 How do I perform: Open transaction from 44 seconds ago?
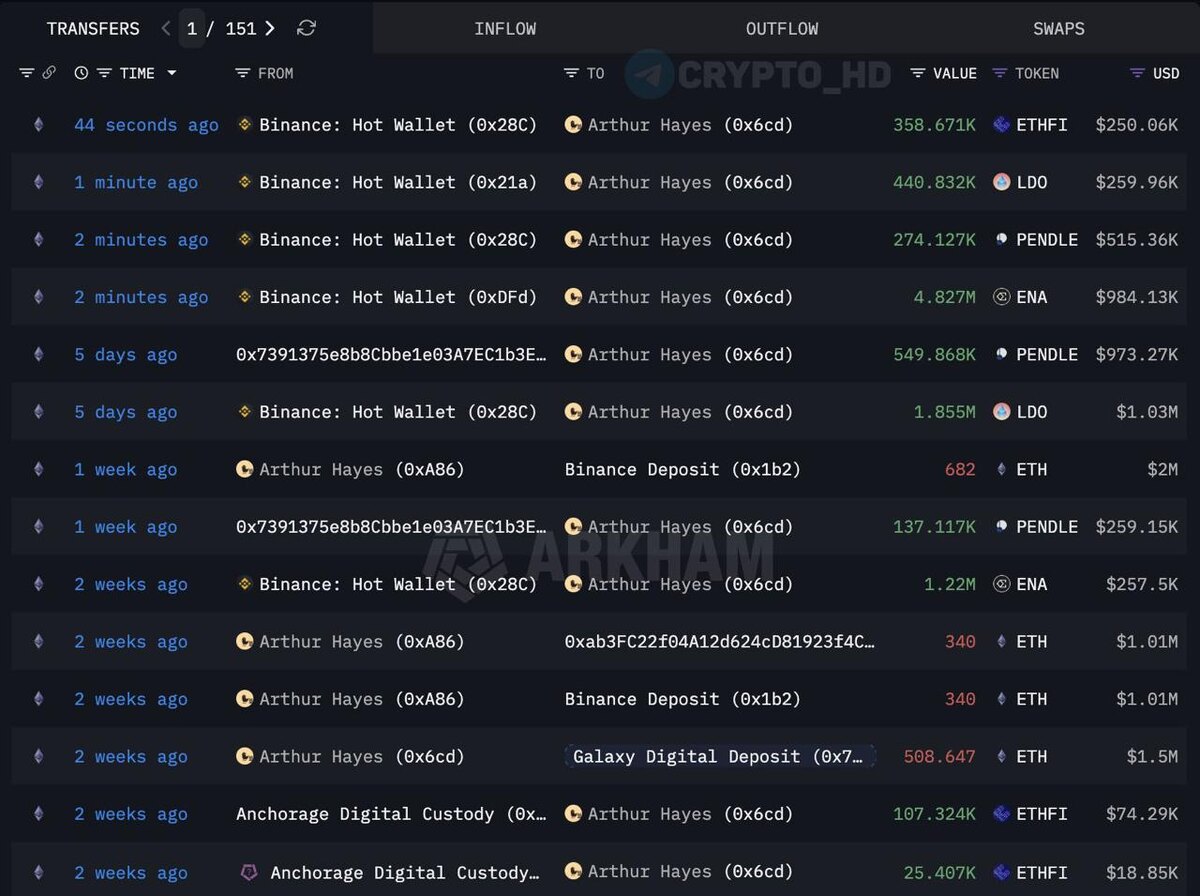(x=146, y=125)
